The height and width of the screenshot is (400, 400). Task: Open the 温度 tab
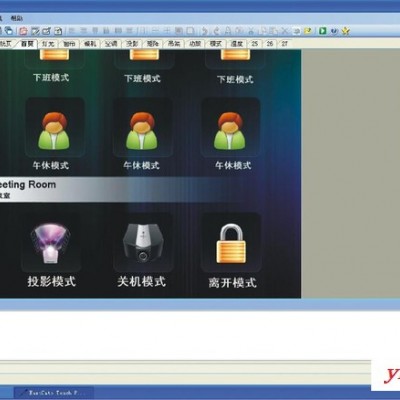[x=237, y=44]
